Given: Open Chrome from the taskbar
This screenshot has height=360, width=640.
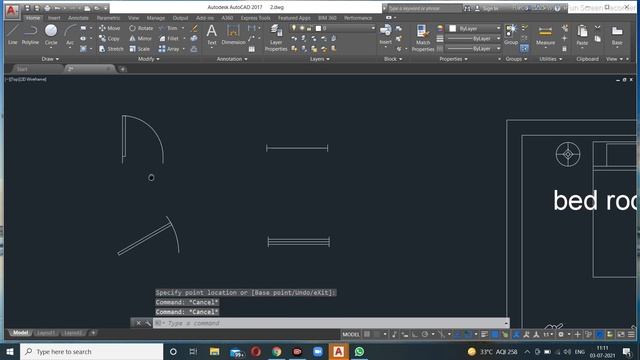Looking at the screenshot, I should tap(277, 351).
